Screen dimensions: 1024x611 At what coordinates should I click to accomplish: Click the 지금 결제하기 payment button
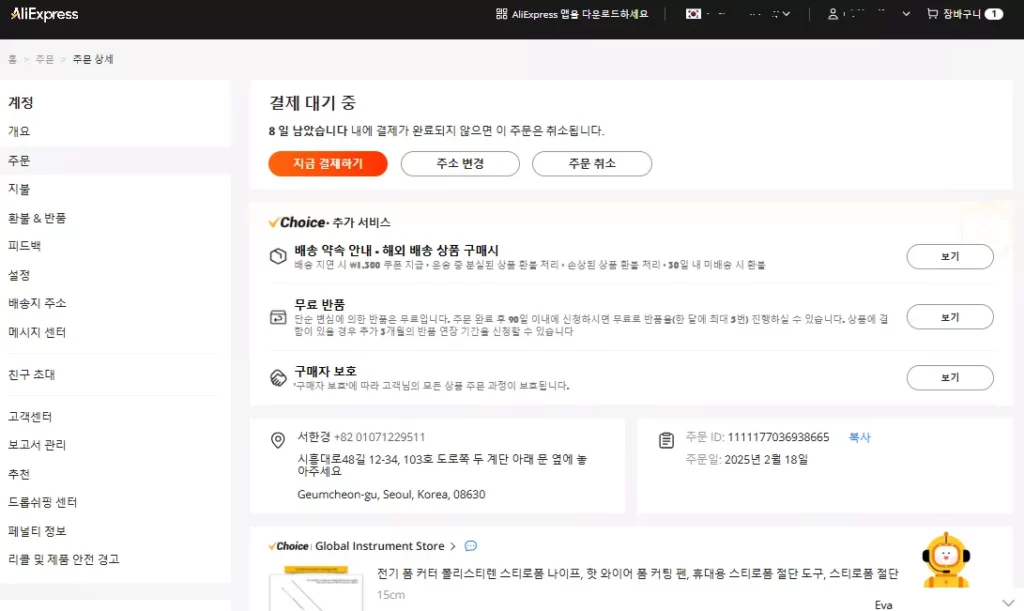coord(327,163)
